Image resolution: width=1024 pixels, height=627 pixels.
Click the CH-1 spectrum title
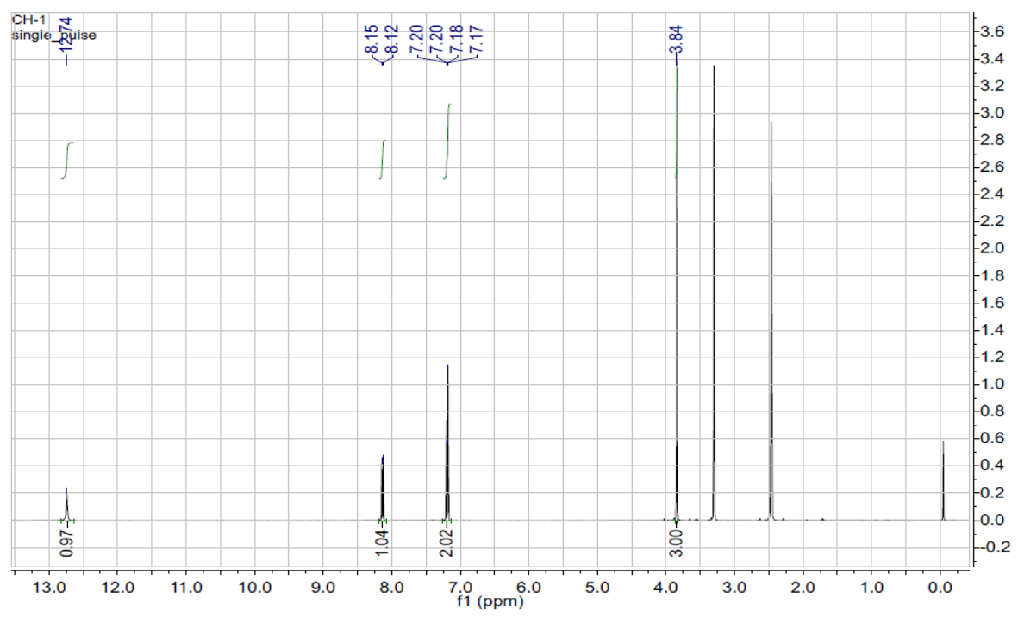point(26,20)
